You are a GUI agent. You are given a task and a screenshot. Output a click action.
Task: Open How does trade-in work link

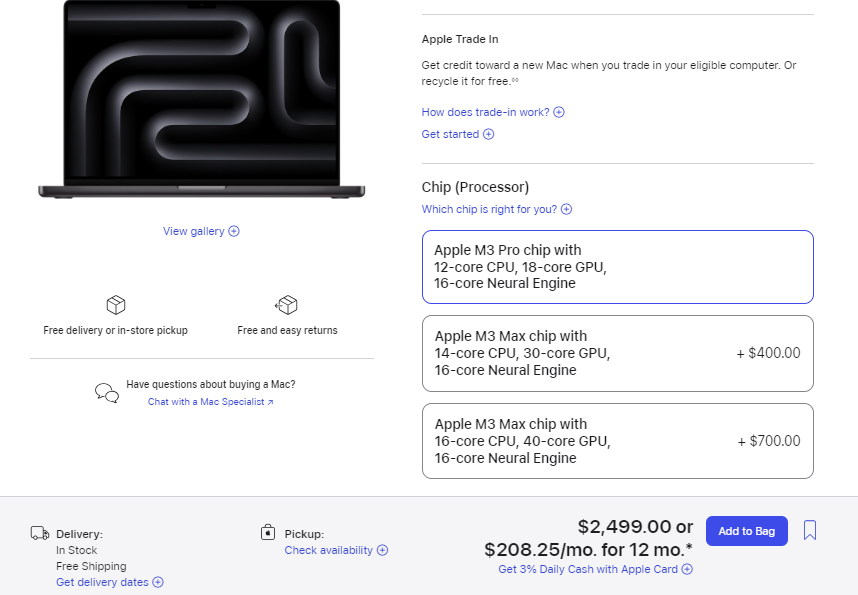485,112
